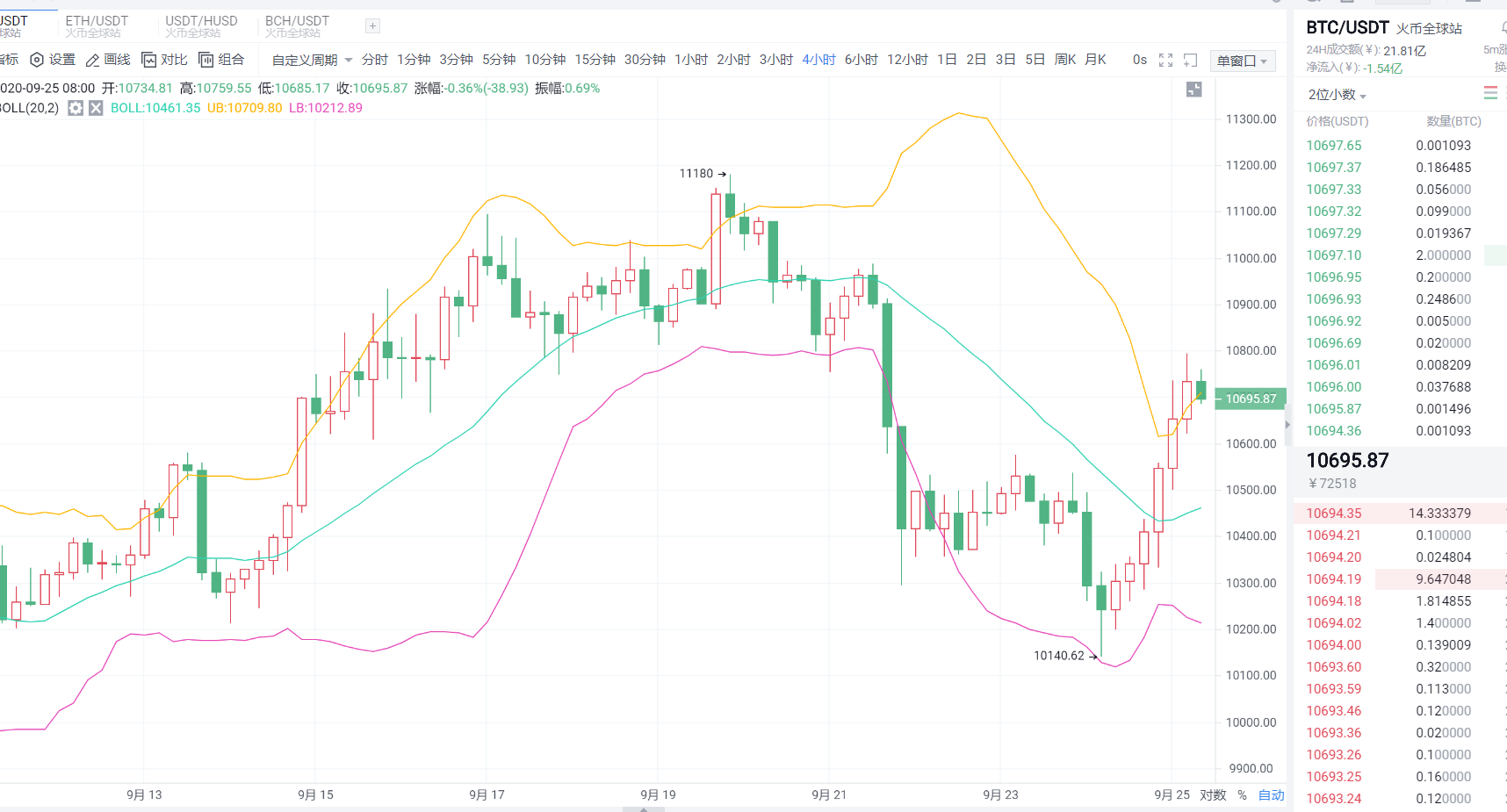Click sell order price 10697.10
Screen dimensions: 1507x812
[x=1333, y=255]
